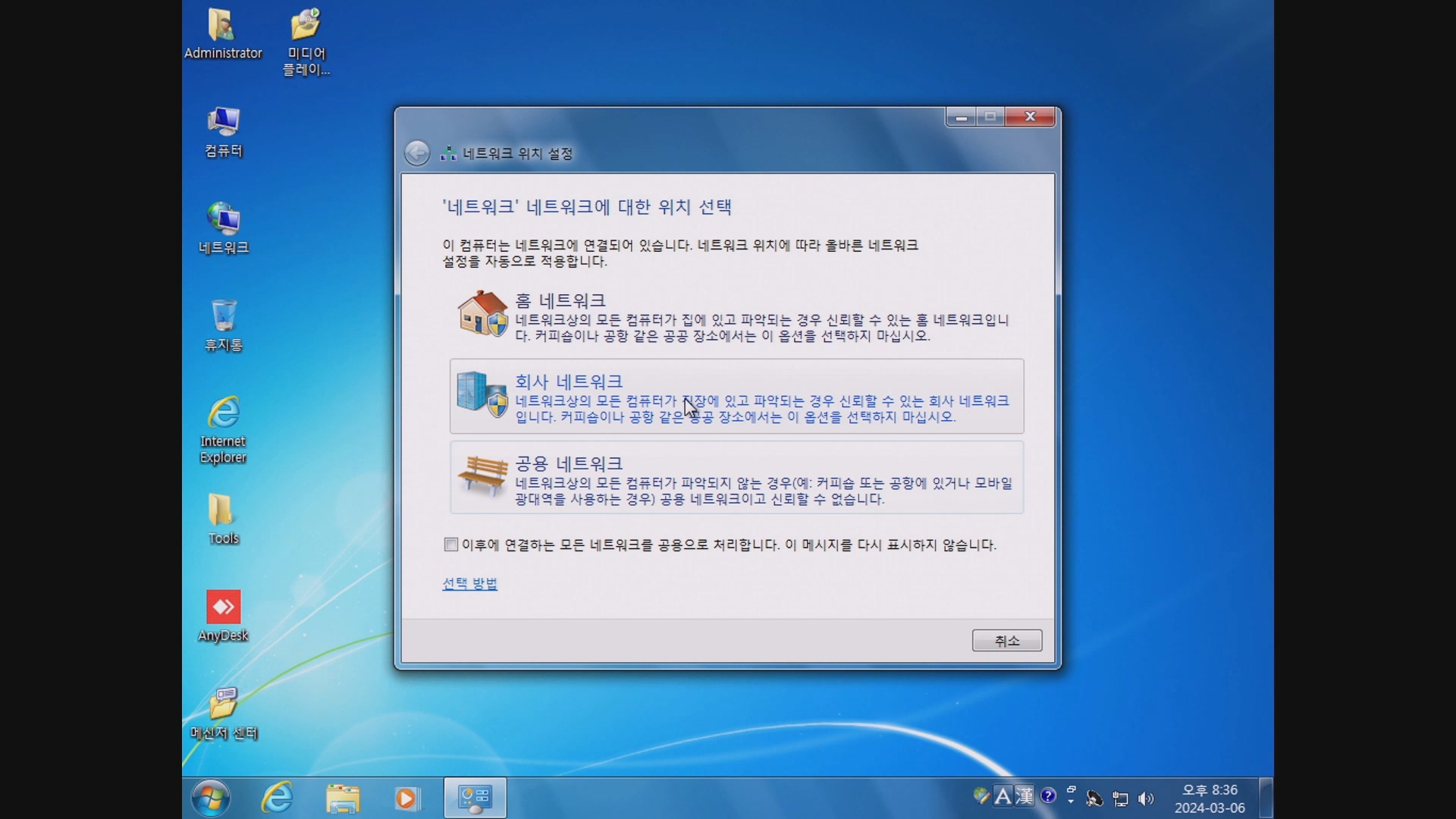Select the 홈 네트워크 house icon

coord(482,313)
